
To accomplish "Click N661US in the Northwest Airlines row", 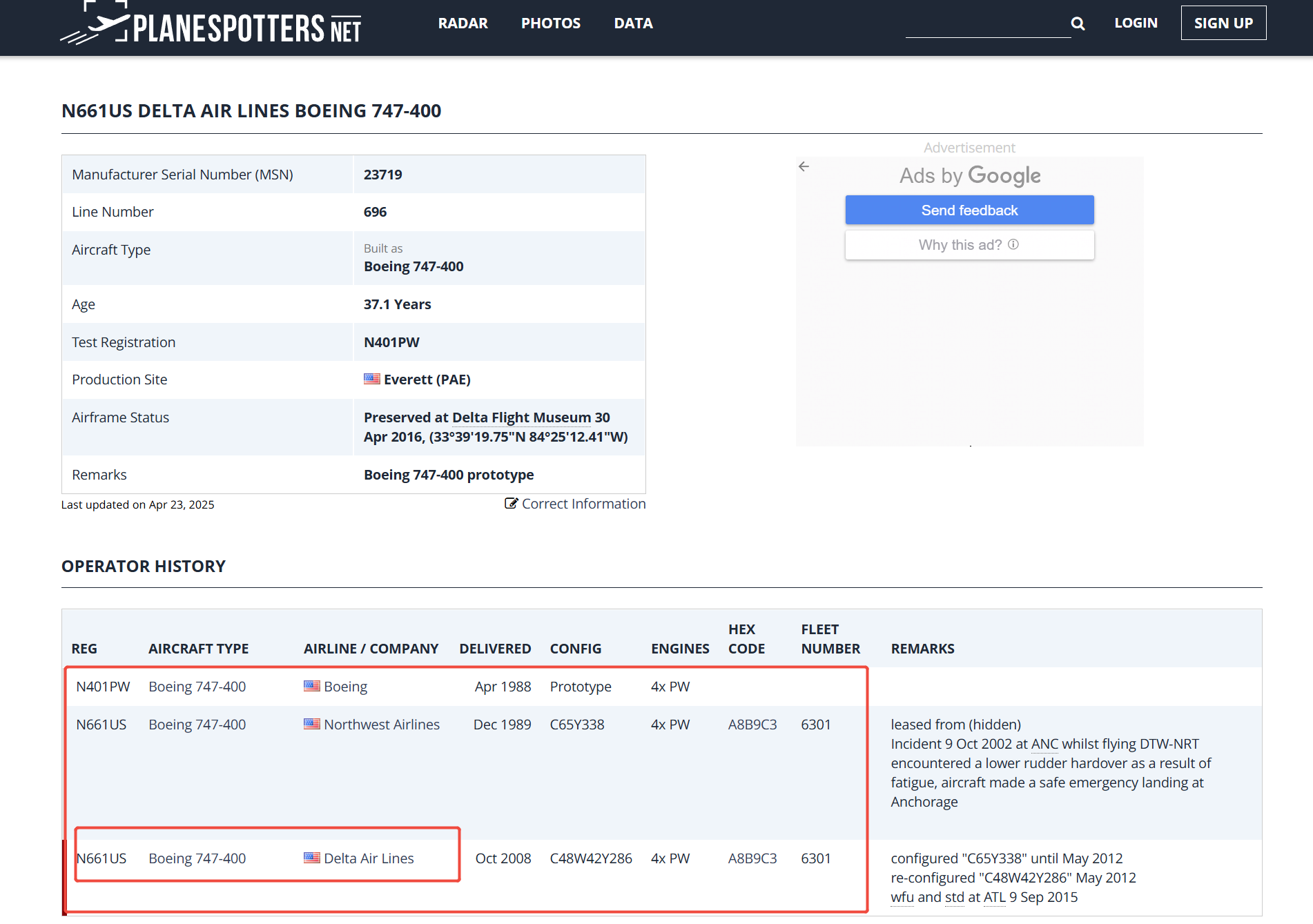I will [101, 725].
